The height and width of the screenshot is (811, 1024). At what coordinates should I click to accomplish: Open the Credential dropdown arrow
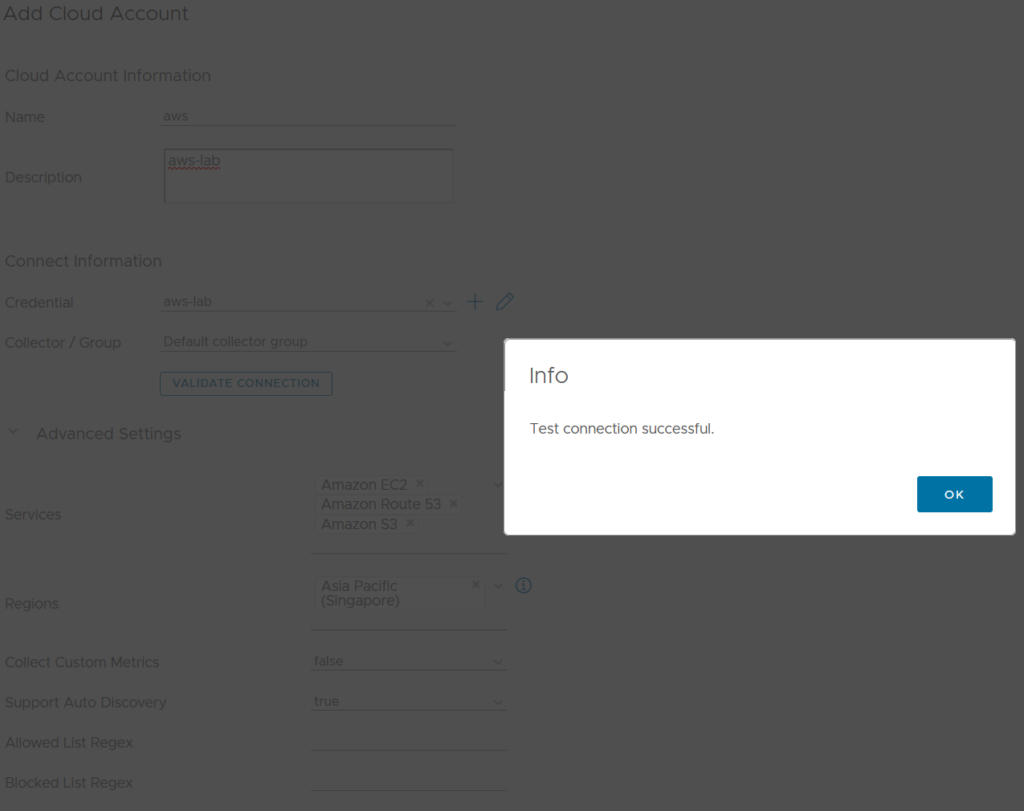pos(447,303)
